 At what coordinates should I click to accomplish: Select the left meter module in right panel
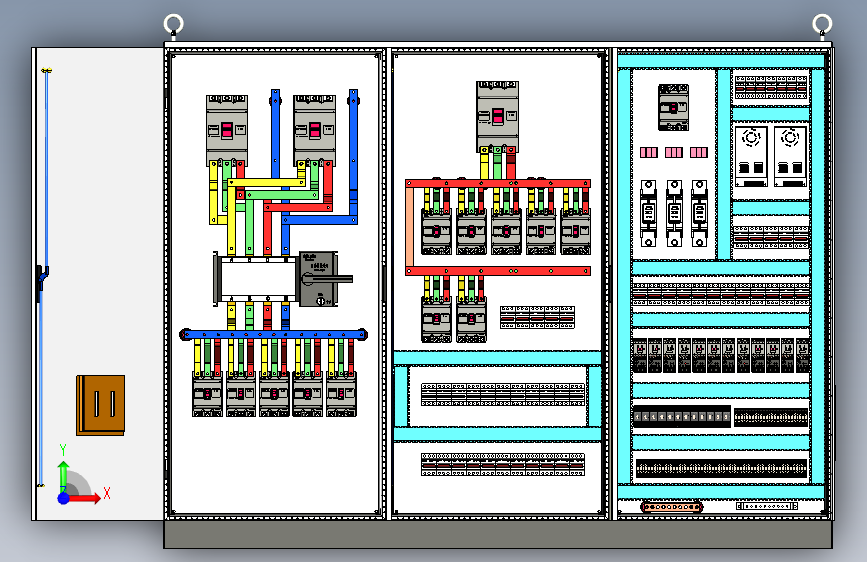point(751,157)
